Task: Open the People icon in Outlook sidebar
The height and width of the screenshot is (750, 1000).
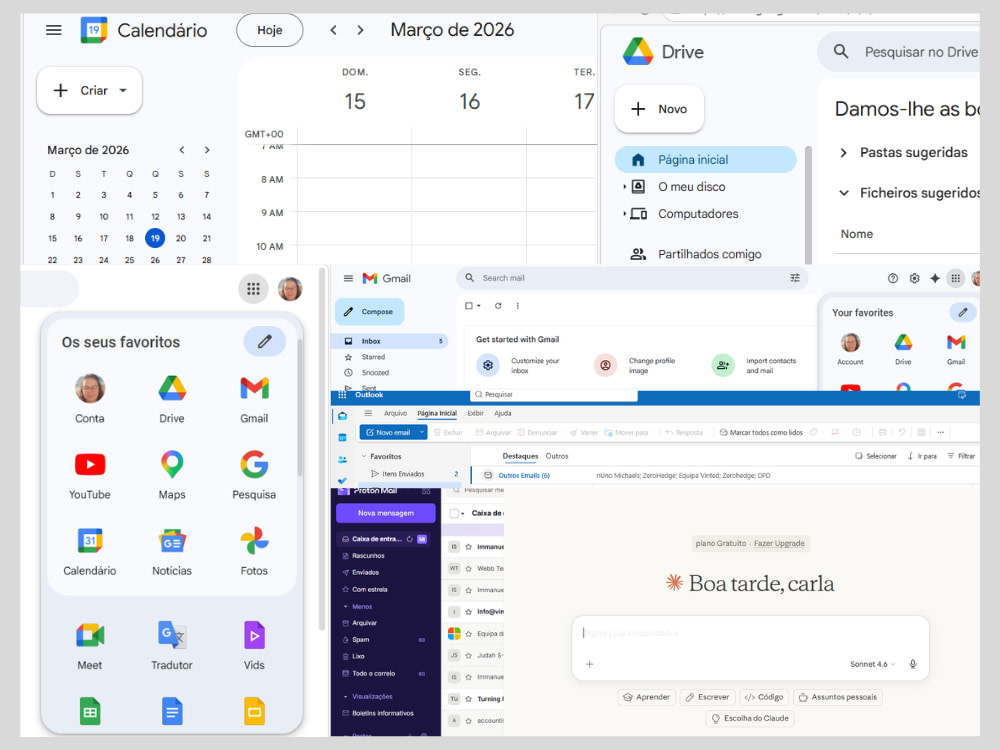Action: pos(342,459)
